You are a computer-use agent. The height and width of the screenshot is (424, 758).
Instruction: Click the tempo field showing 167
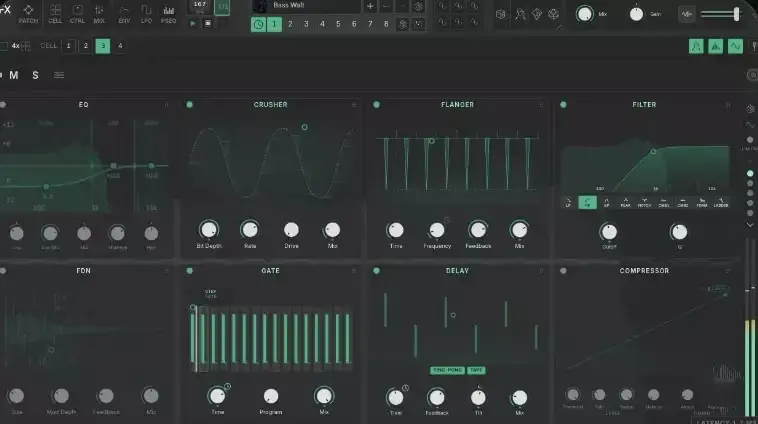(200, 6)
